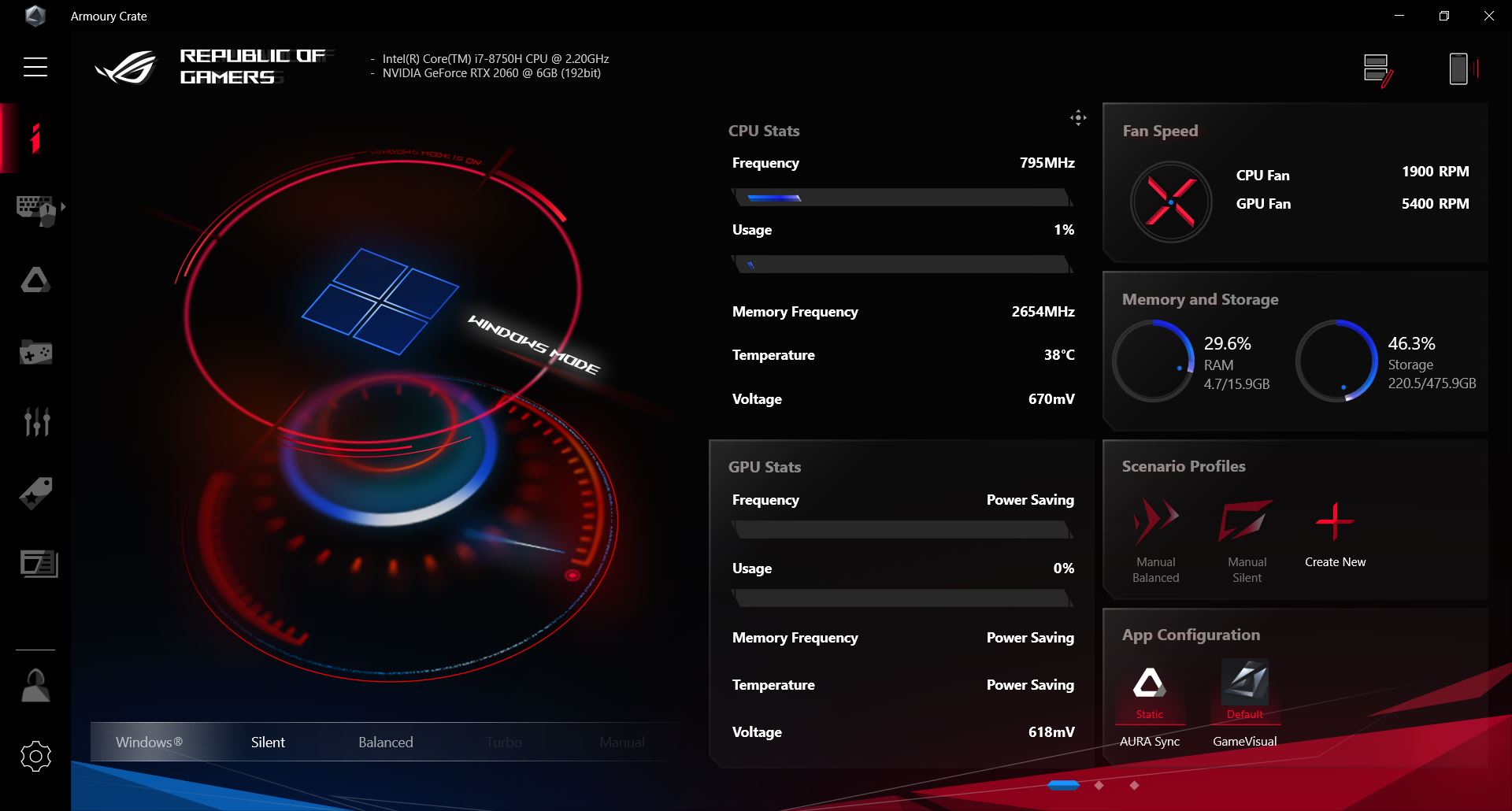Click the Scenario Profiles panel title

point(1184,466)
